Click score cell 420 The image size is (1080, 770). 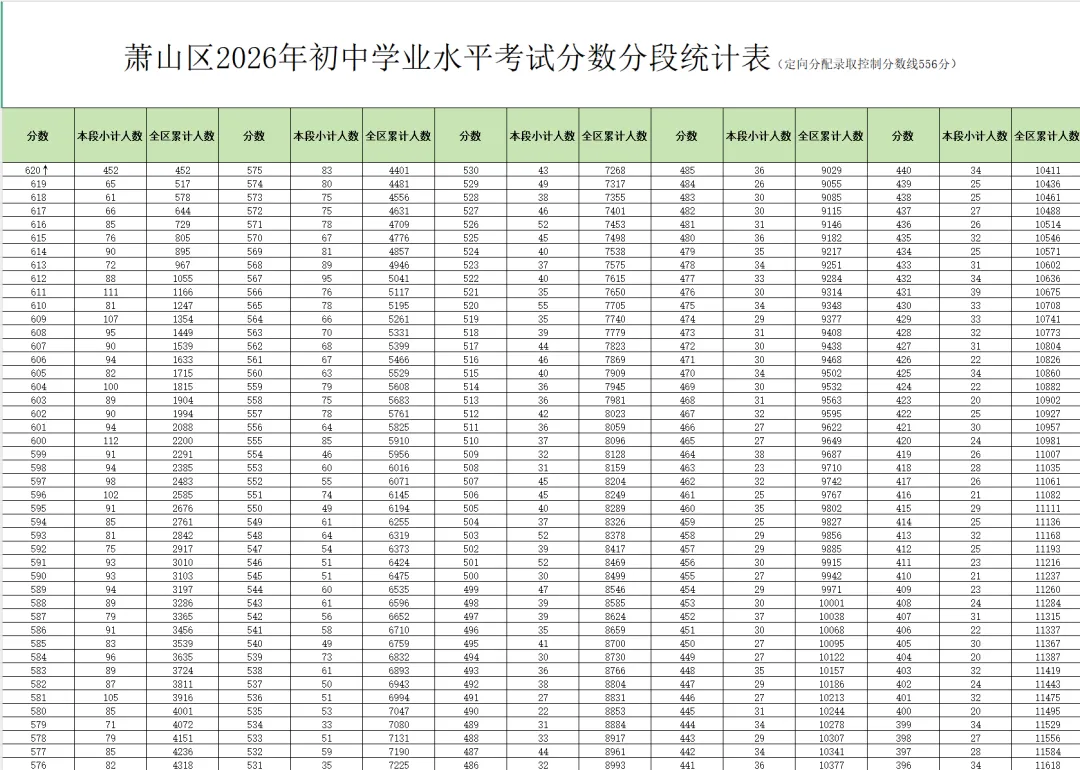click(x=903, y=441)
